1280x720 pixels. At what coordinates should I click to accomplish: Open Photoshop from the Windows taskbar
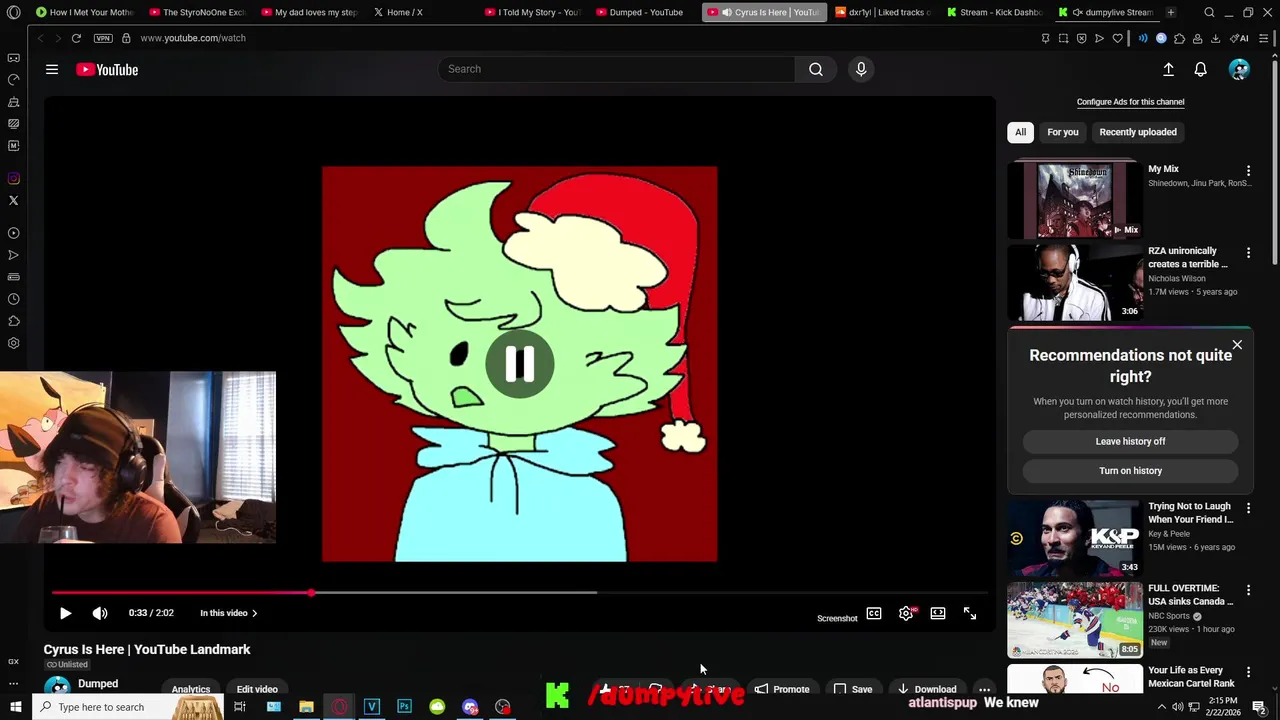[x=404, y=707]
